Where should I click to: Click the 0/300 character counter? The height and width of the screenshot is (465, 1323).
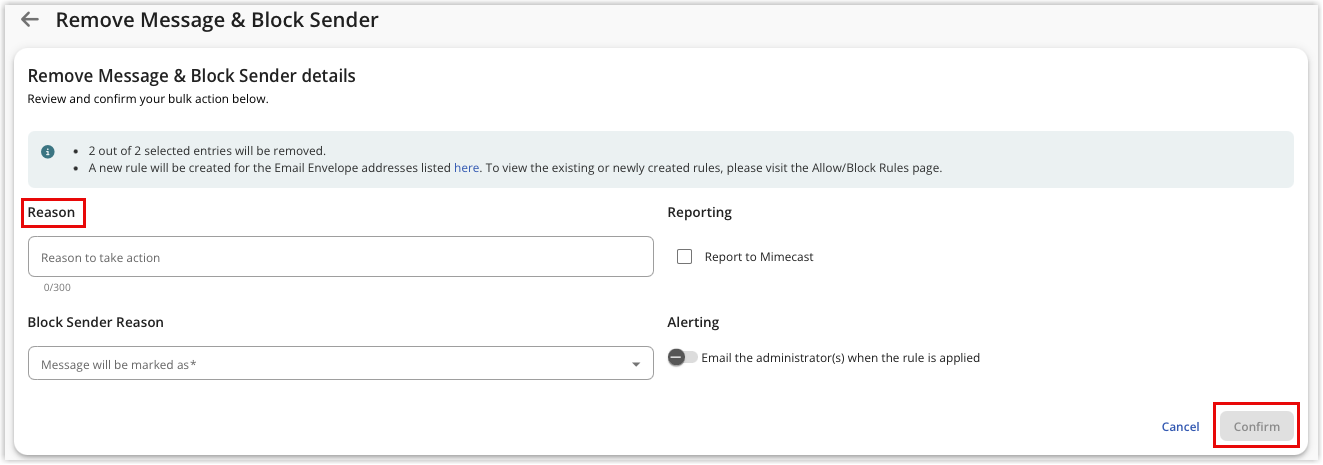[57, 287]
